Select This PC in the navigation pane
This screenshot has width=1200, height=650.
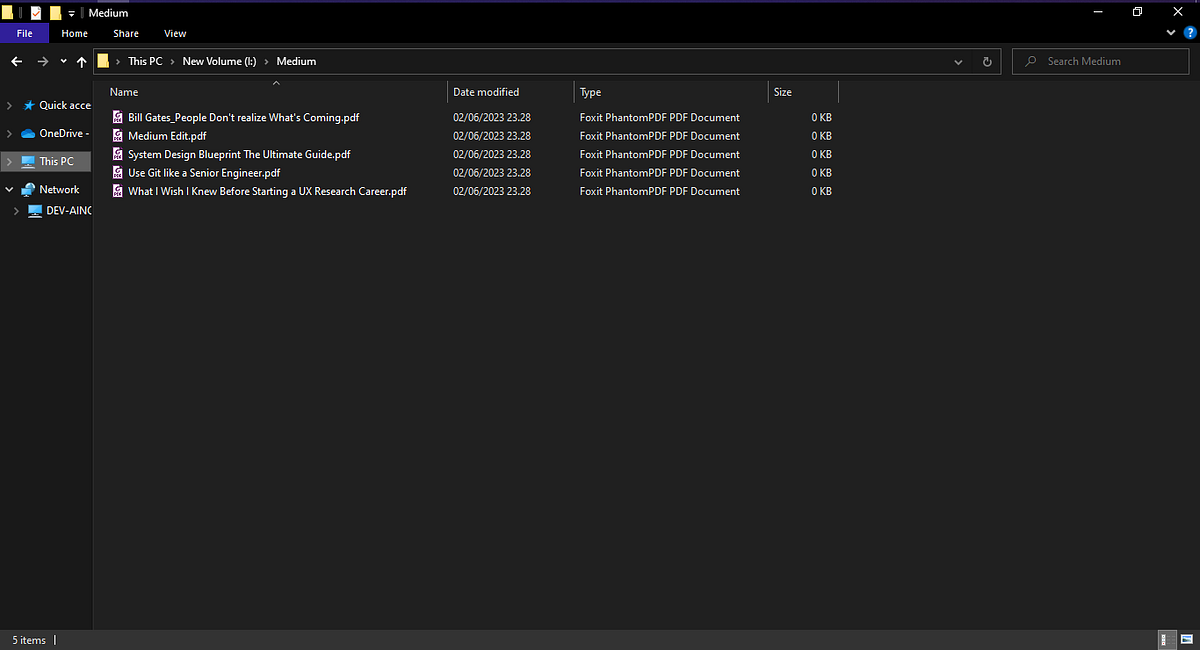[56, 161]
